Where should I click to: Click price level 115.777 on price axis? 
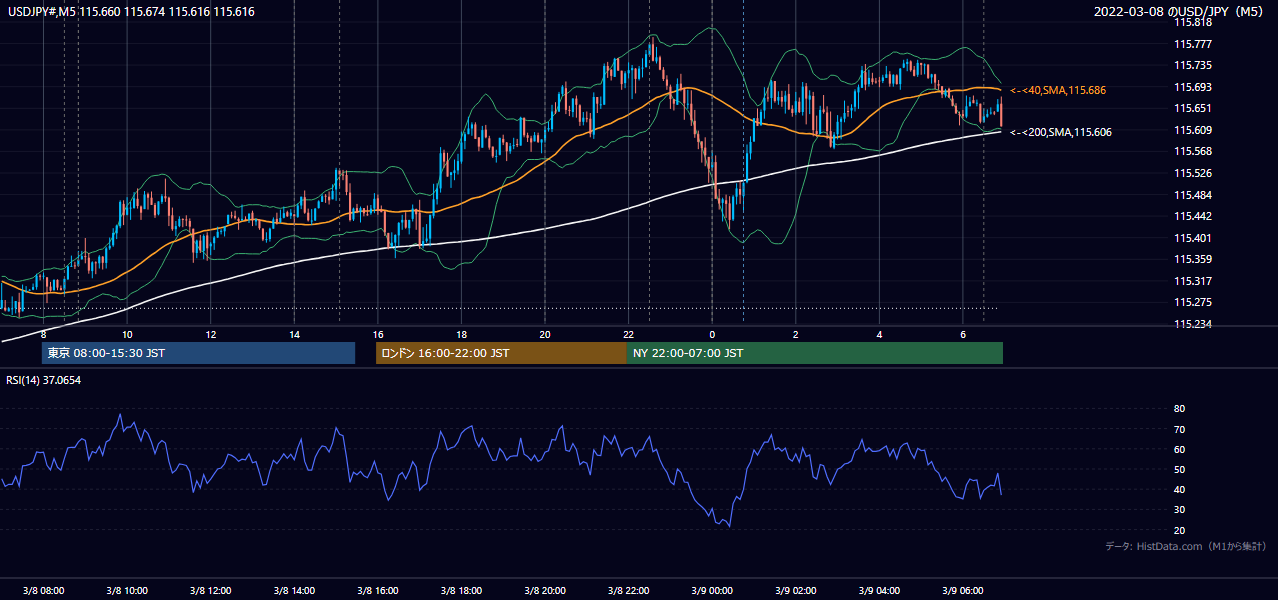[1191, 44]
